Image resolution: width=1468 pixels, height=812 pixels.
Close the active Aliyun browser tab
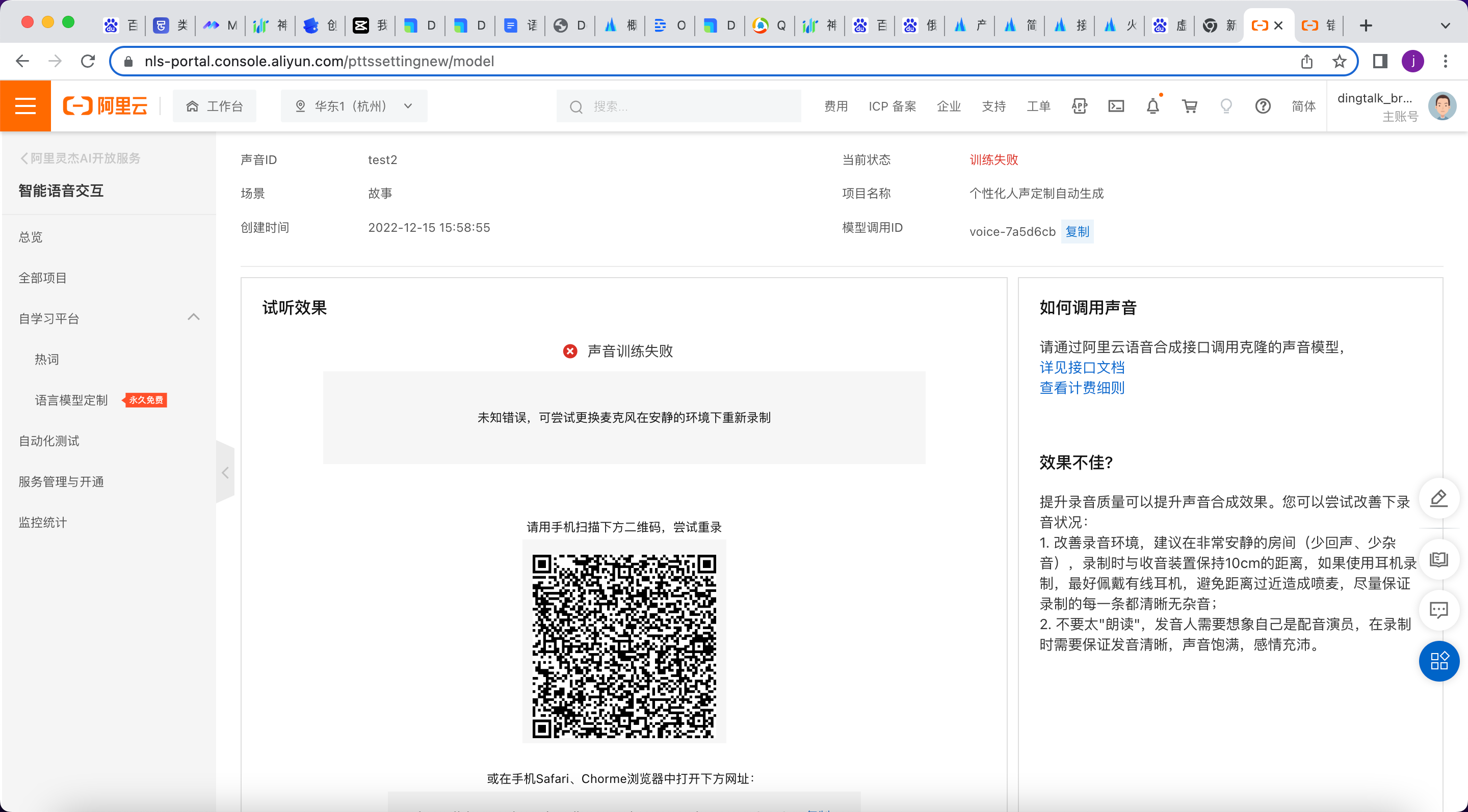(1278, 25)
